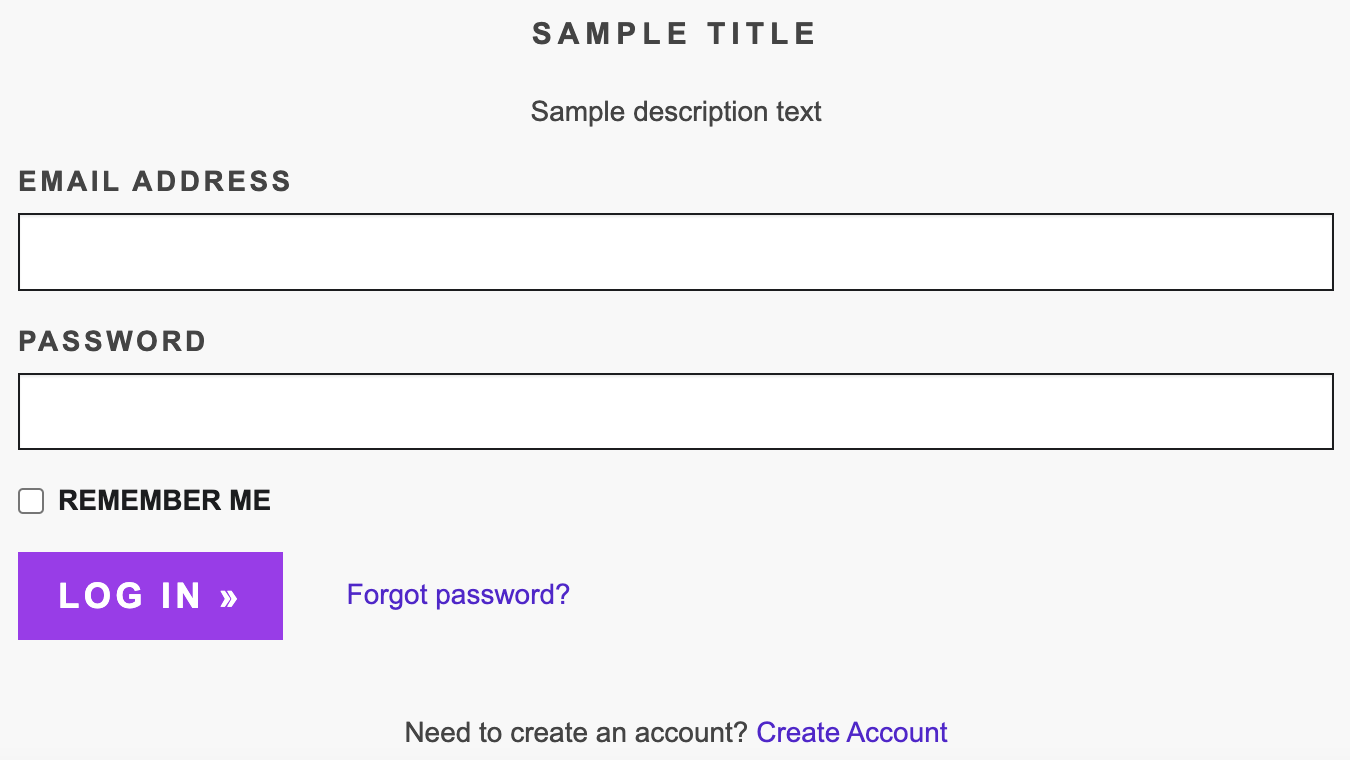Follow the "Create Account" link
The height and width of the screenshot is (760, 1350).
(851, 733)
